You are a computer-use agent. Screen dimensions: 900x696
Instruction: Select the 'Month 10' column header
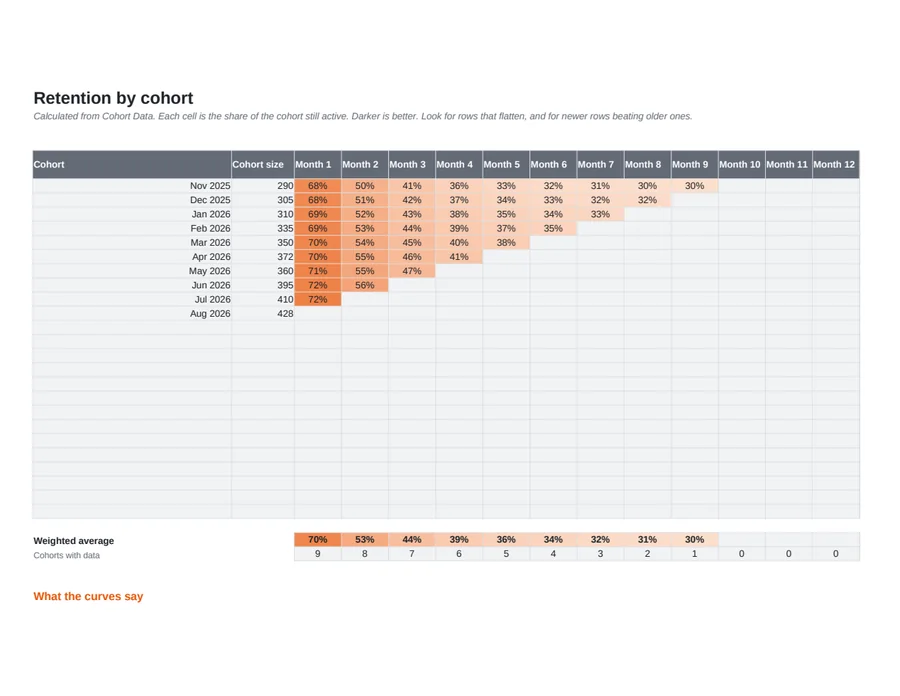tap(742, 165)
